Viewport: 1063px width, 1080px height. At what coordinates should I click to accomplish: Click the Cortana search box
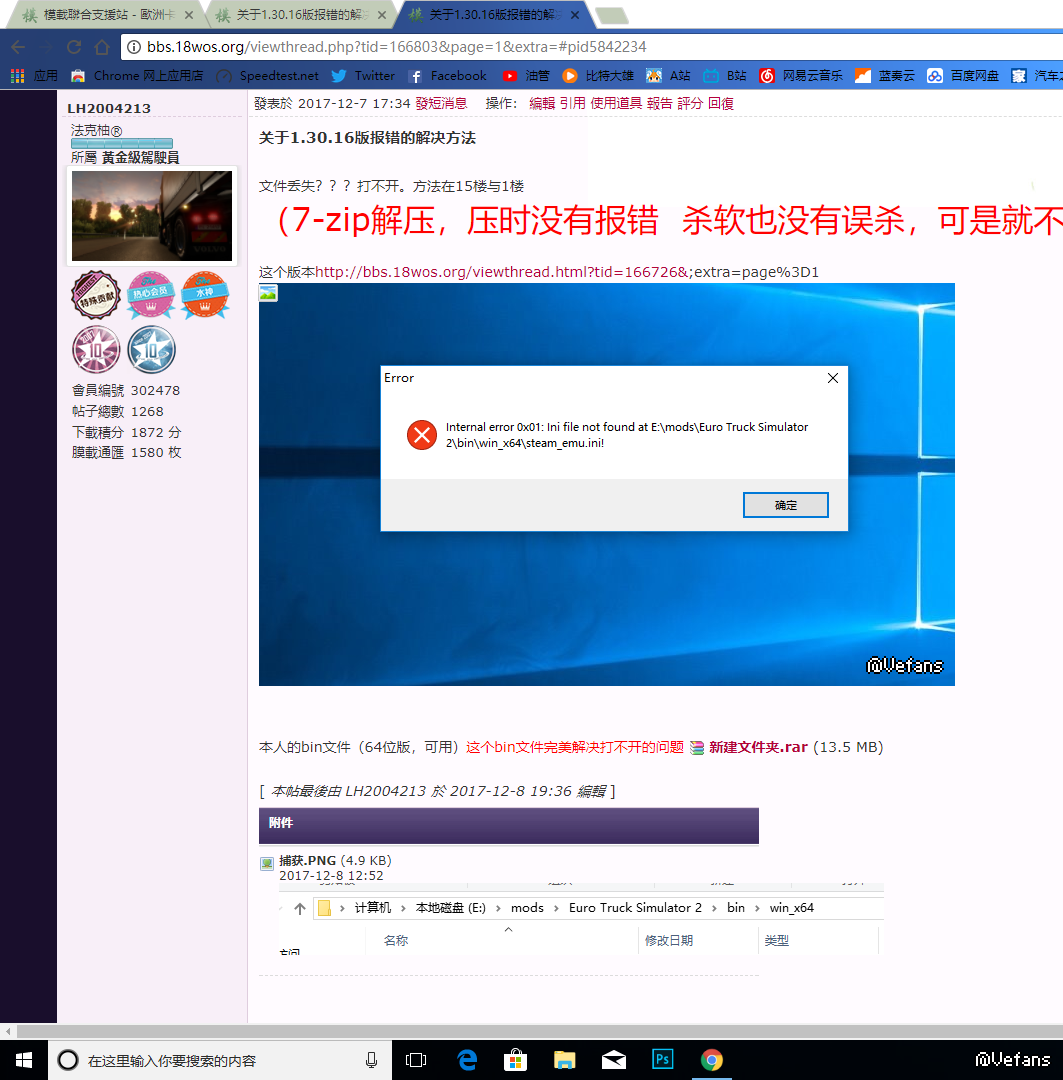tap(220, 1060)
